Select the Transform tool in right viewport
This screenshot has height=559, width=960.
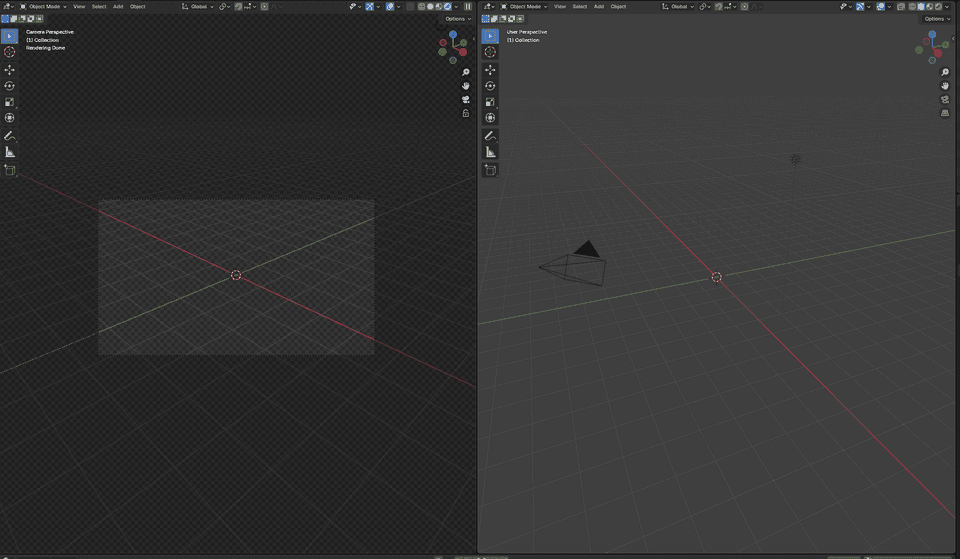490,118
